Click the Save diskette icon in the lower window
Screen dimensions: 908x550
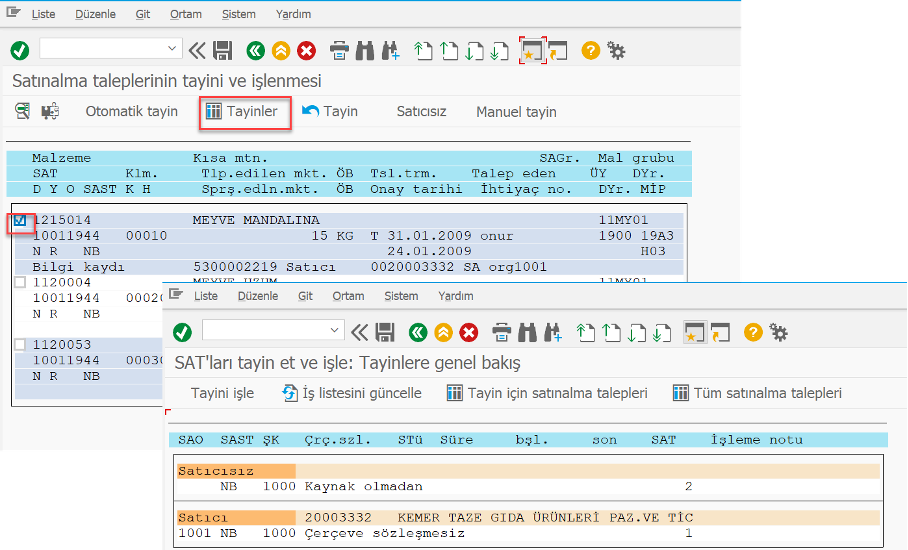(x=385, y=333)
